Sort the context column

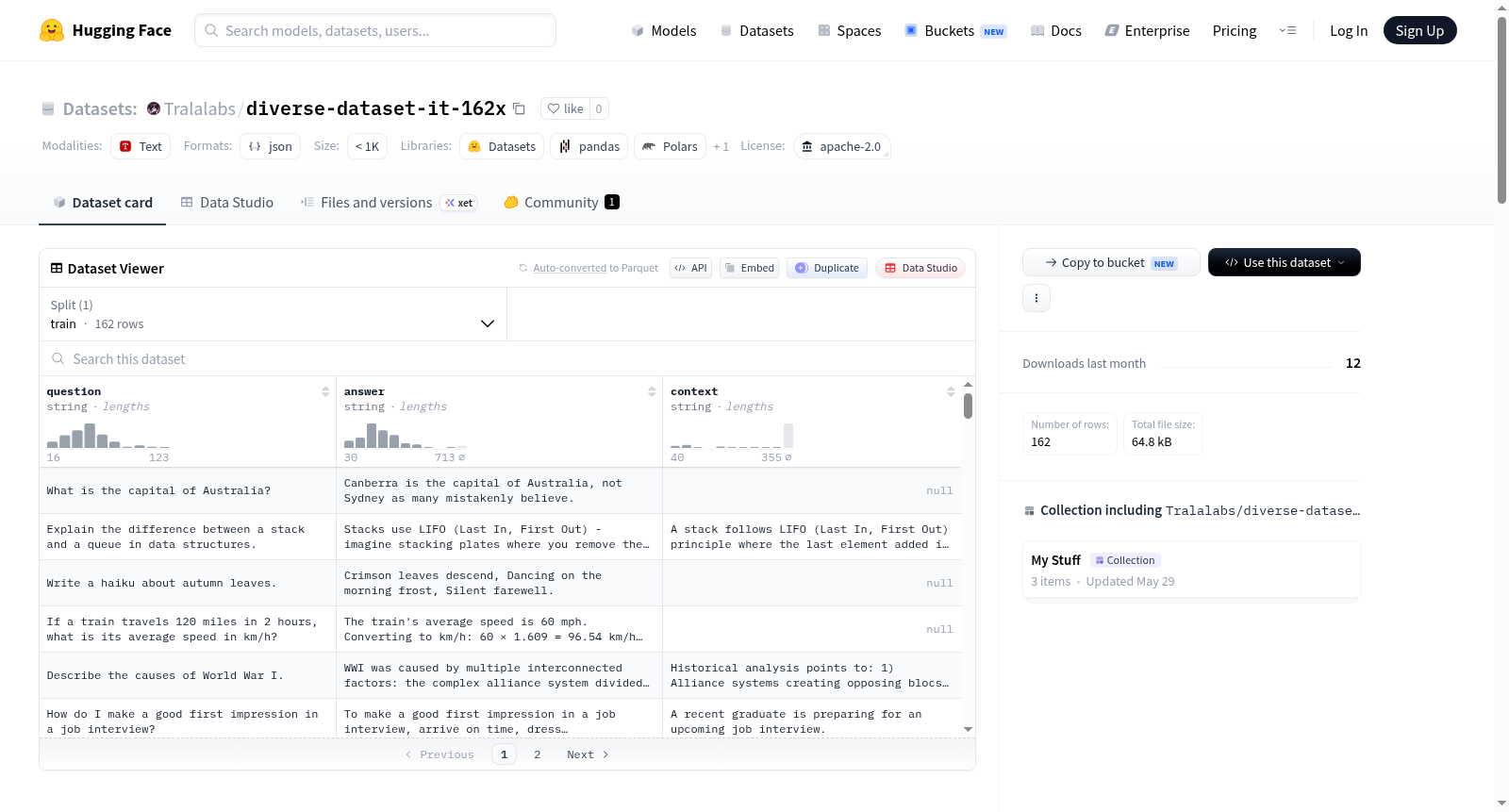click(951, 391)
